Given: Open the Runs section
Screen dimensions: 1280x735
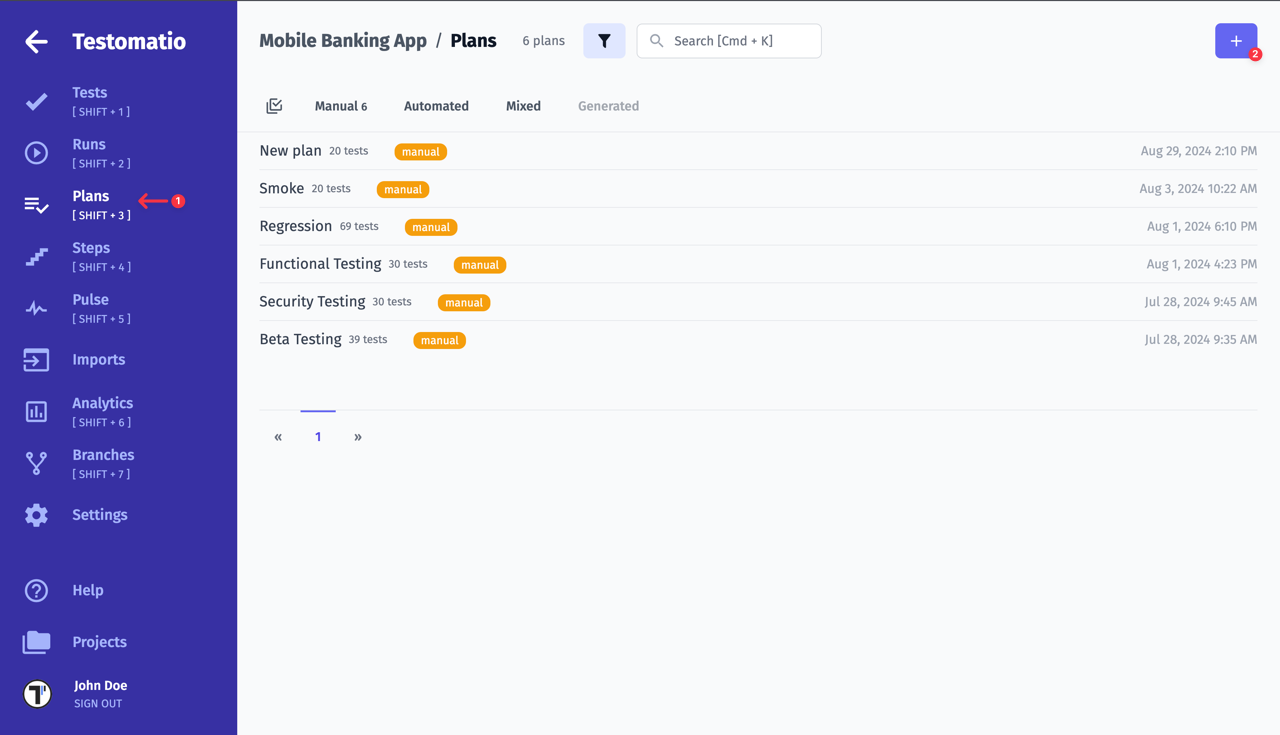Looking at the screenshot, I should (88, 143).
